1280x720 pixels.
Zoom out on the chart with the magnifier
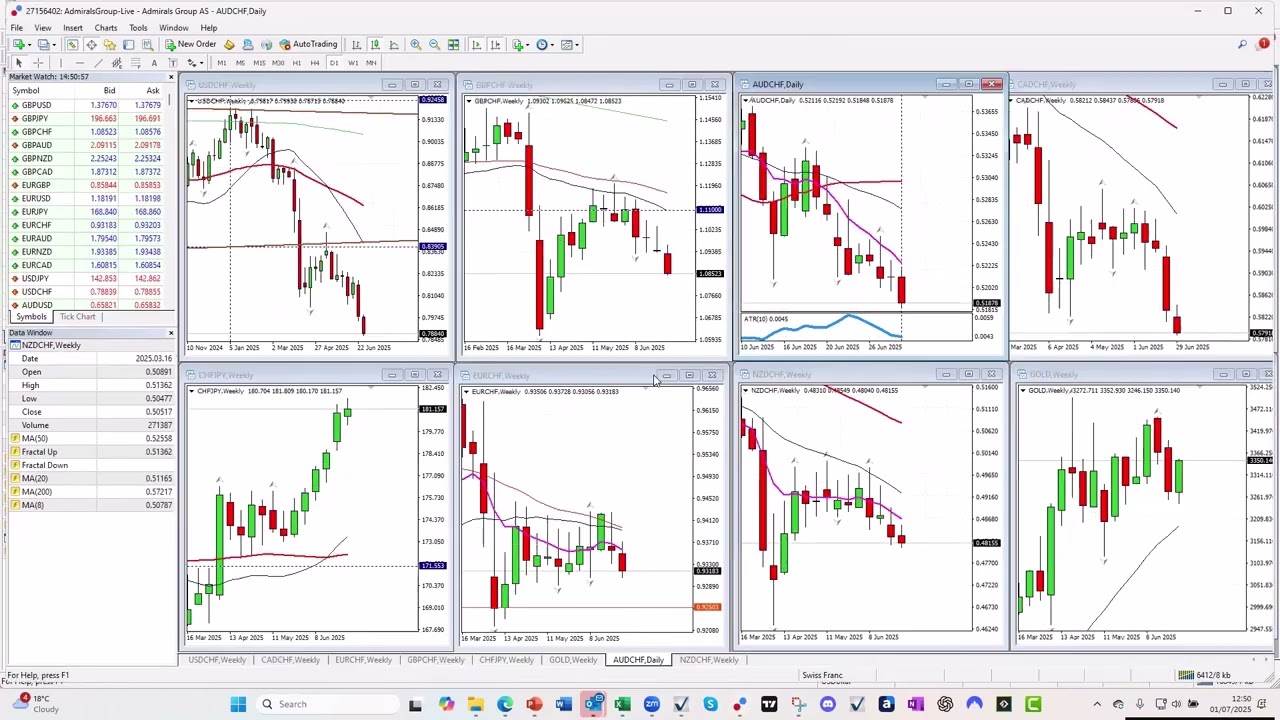434,44
